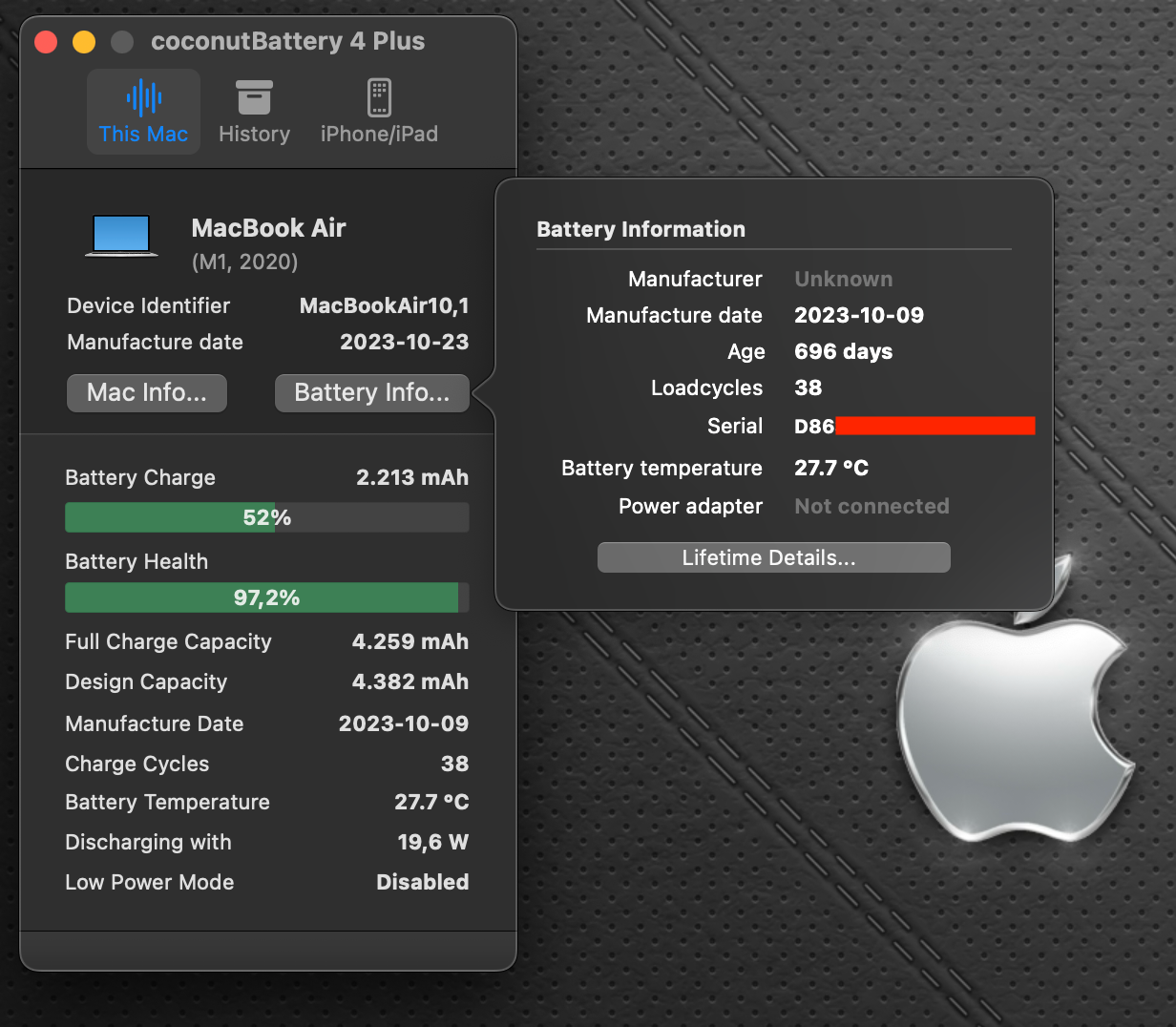Open Lifetime Details... in Battery Information
The width and height of the screenshot is (1176, 1027).
[x=774, y=557]
